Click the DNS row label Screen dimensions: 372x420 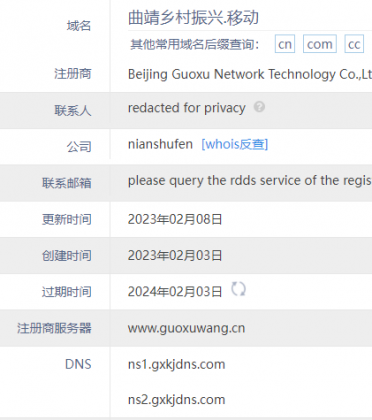78,364
